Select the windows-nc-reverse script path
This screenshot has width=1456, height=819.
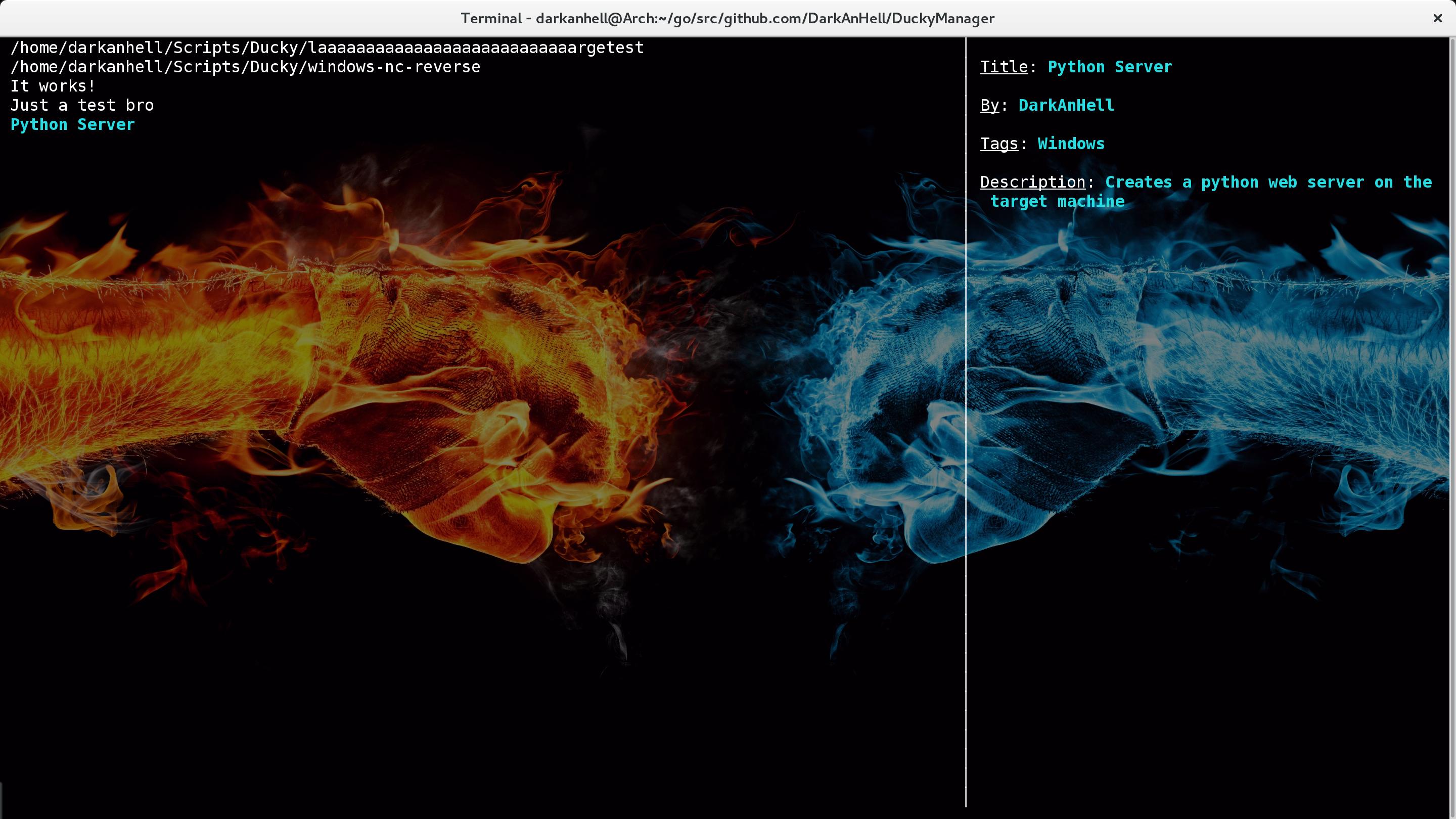pyautogui.click(x=245, y=67)
